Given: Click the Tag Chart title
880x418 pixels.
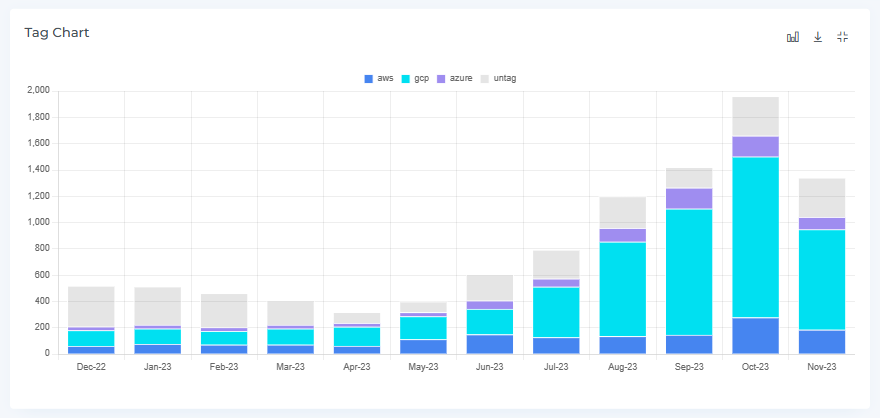Looking at the screenshot, I should coord(57,33).
